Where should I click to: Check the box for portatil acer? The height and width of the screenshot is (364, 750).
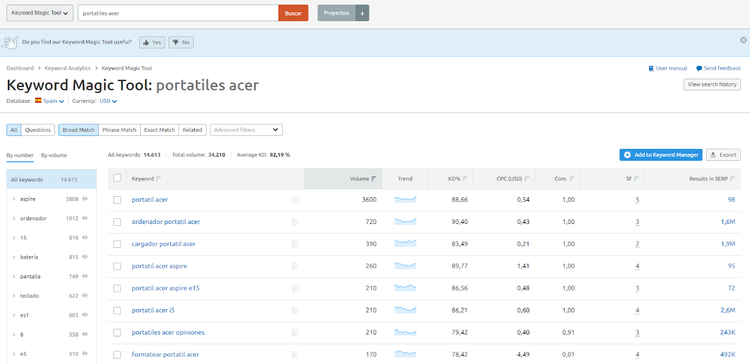117,200
